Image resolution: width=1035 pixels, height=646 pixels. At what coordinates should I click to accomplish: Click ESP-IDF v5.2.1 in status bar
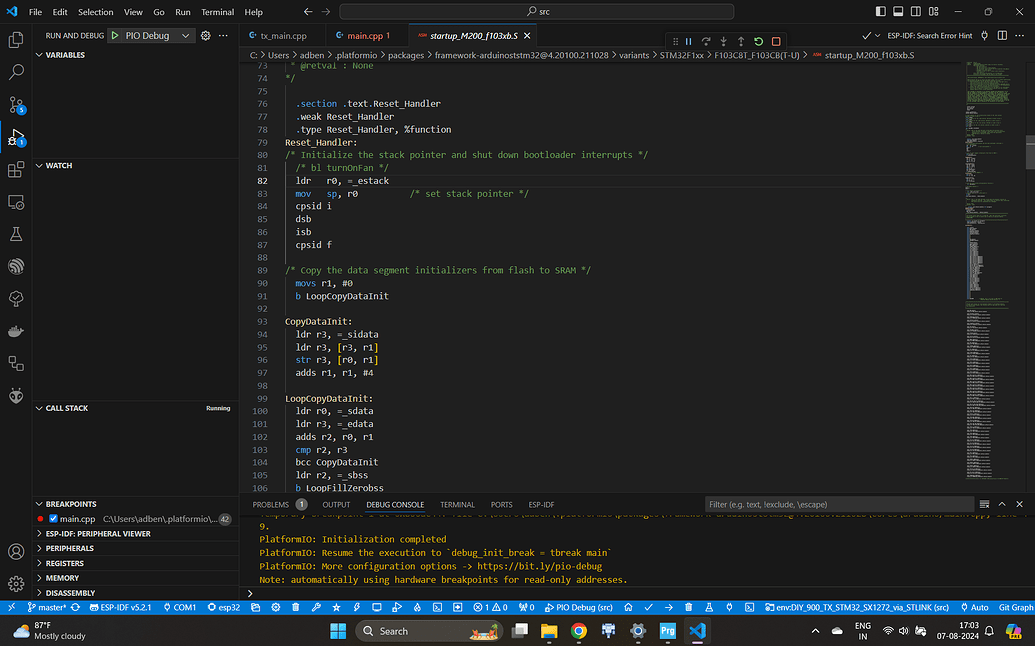(120, 607)
